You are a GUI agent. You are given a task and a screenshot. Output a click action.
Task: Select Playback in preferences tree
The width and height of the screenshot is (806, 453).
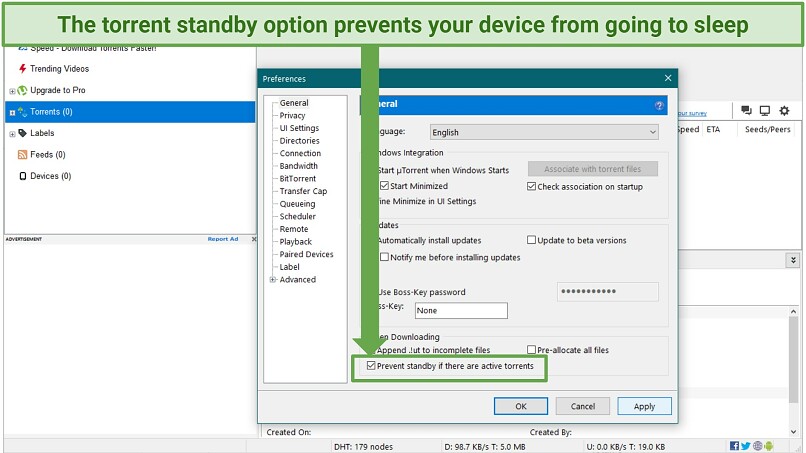click(296, 242)
